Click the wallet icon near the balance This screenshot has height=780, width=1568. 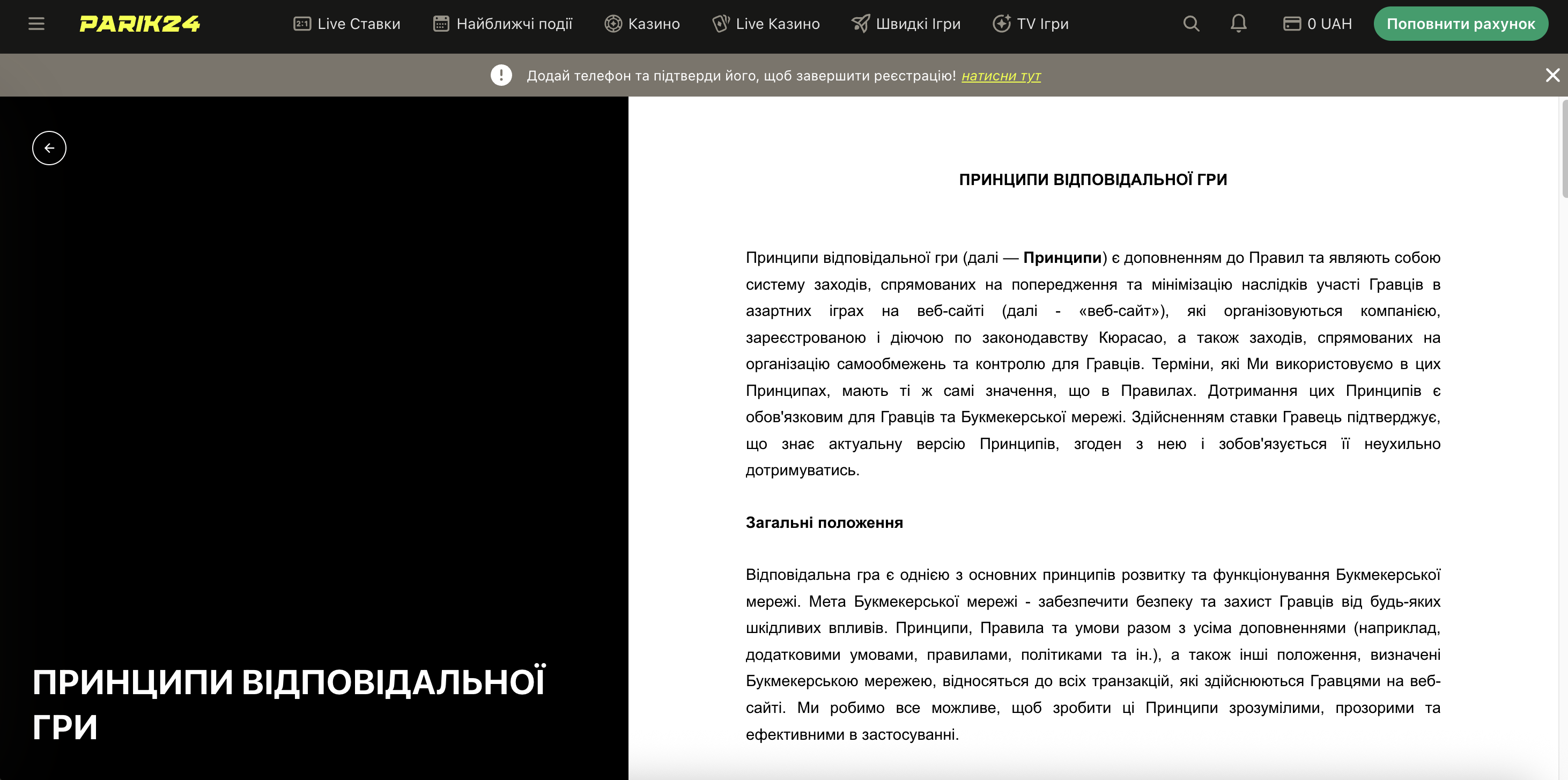[x=1292, y=24]
